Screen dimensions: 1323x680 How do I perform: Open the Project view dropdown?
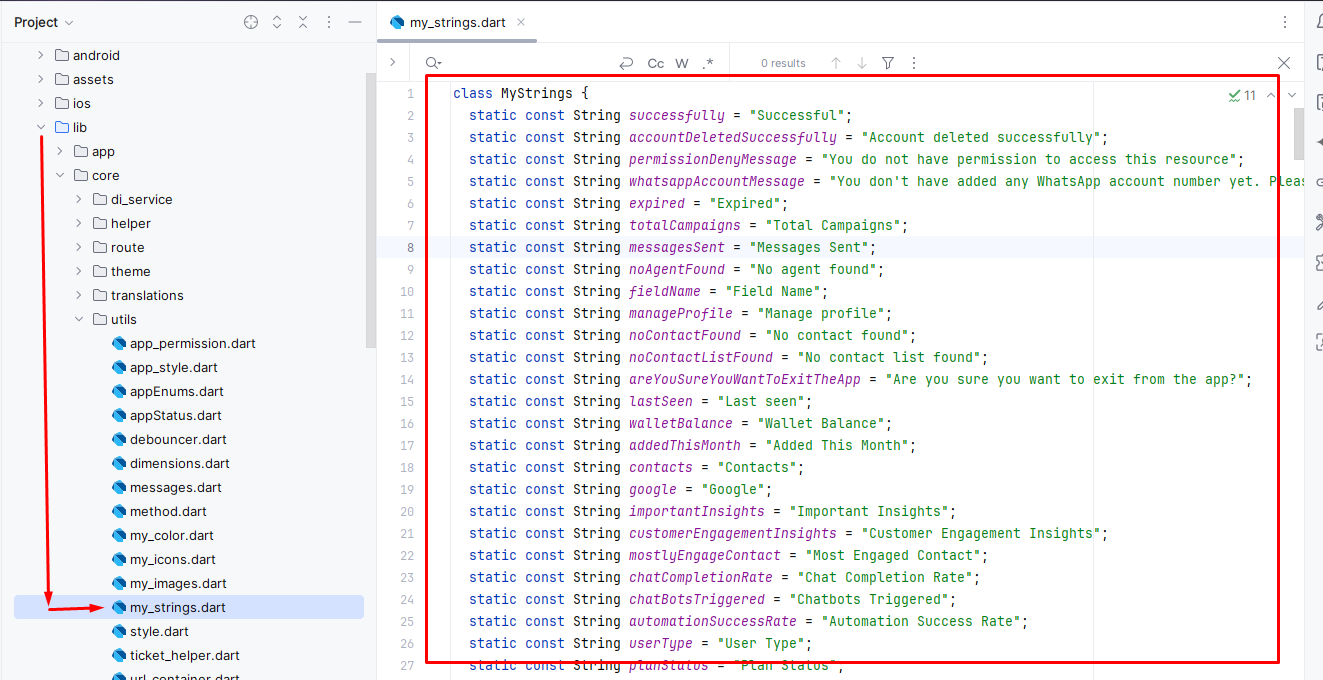pyautogui.click(x=44, y=22)
